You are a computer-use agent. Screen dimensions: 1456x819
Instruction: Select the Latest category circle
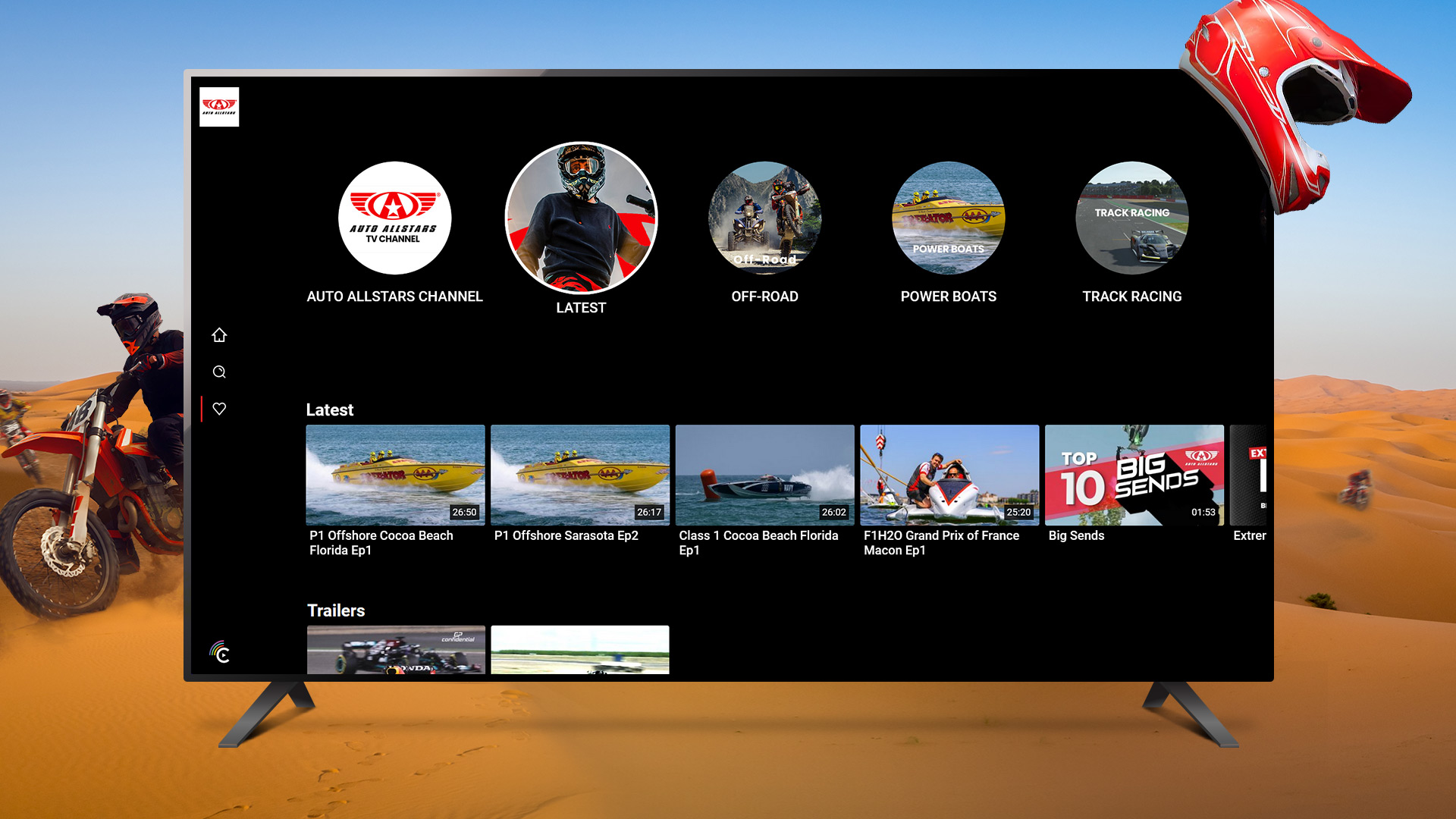[x=581, y=218]
